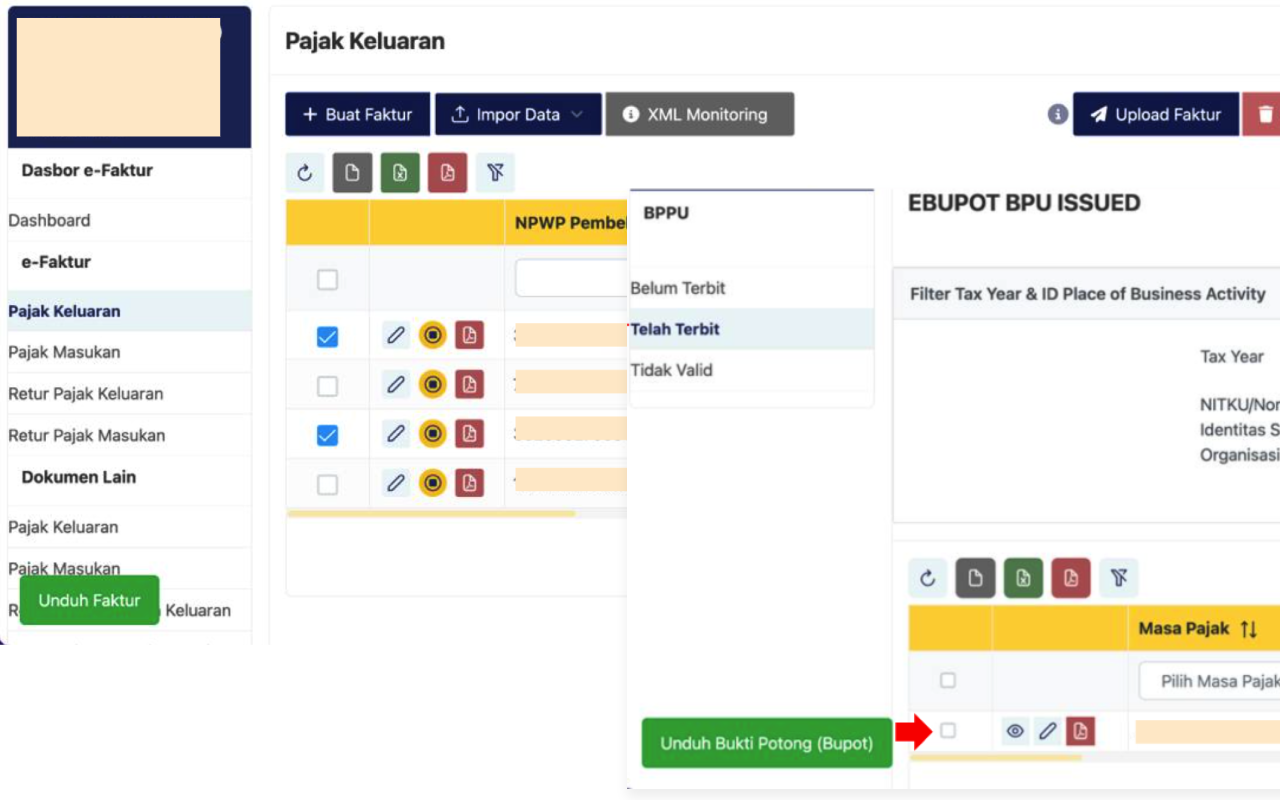
Task: Open the PDF of the second invoice row
Action: pos(469,384)
